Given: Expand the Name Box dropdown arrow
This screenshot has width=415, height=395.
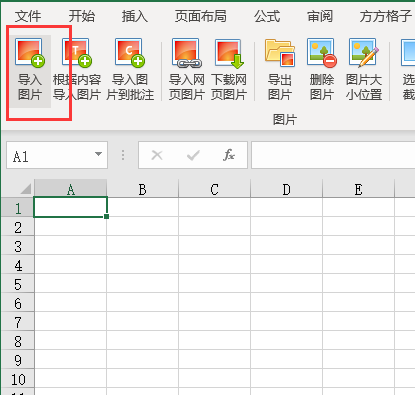Looking at the screenshot, I should (98, 154).
